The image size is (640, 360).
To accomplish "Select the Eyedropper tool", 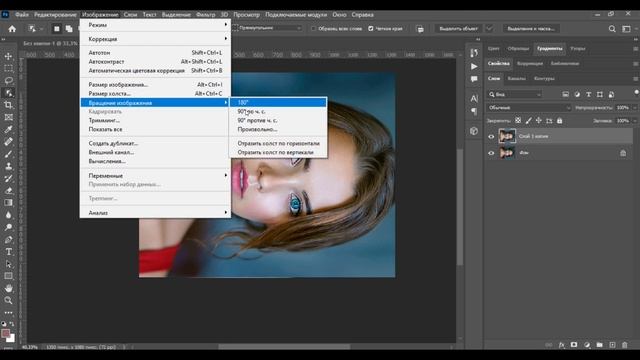I will (x=8, y=129).
